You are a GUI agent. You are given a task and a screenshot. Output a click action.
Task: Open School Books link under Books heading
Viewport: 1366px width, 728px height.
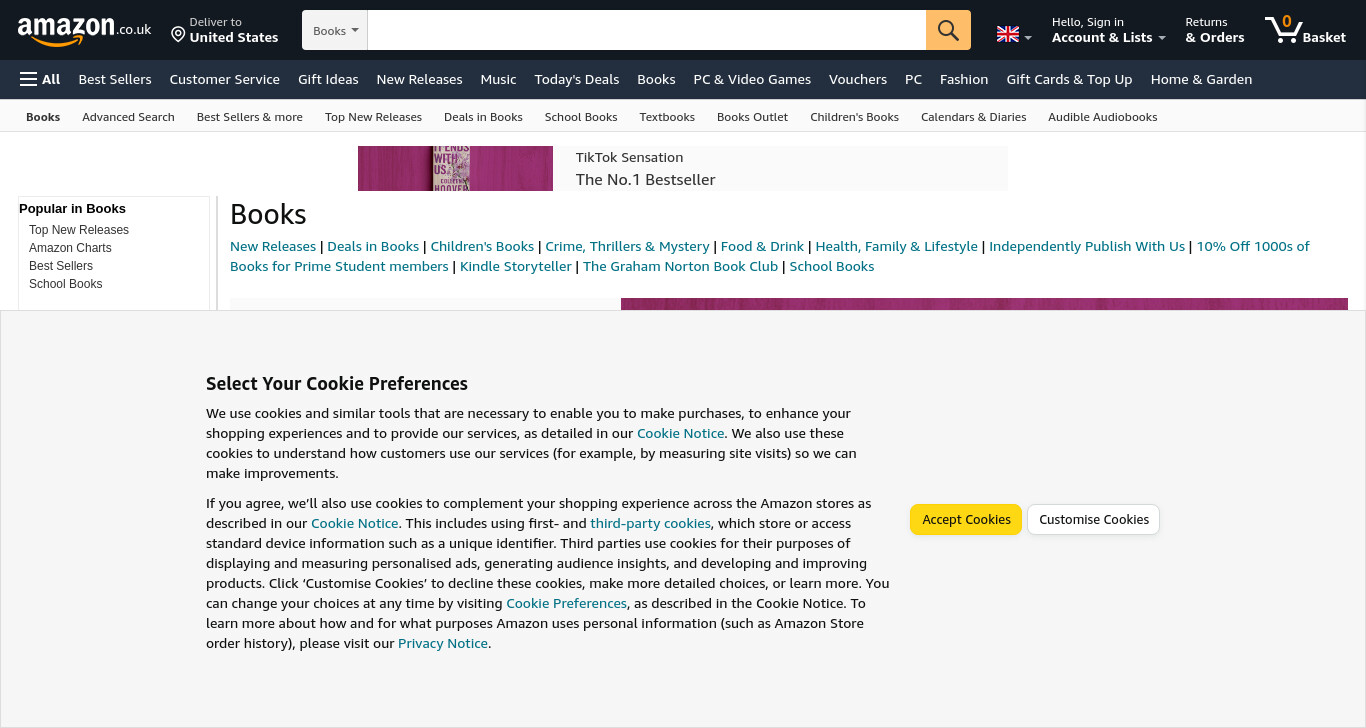[x=832, y=266]
